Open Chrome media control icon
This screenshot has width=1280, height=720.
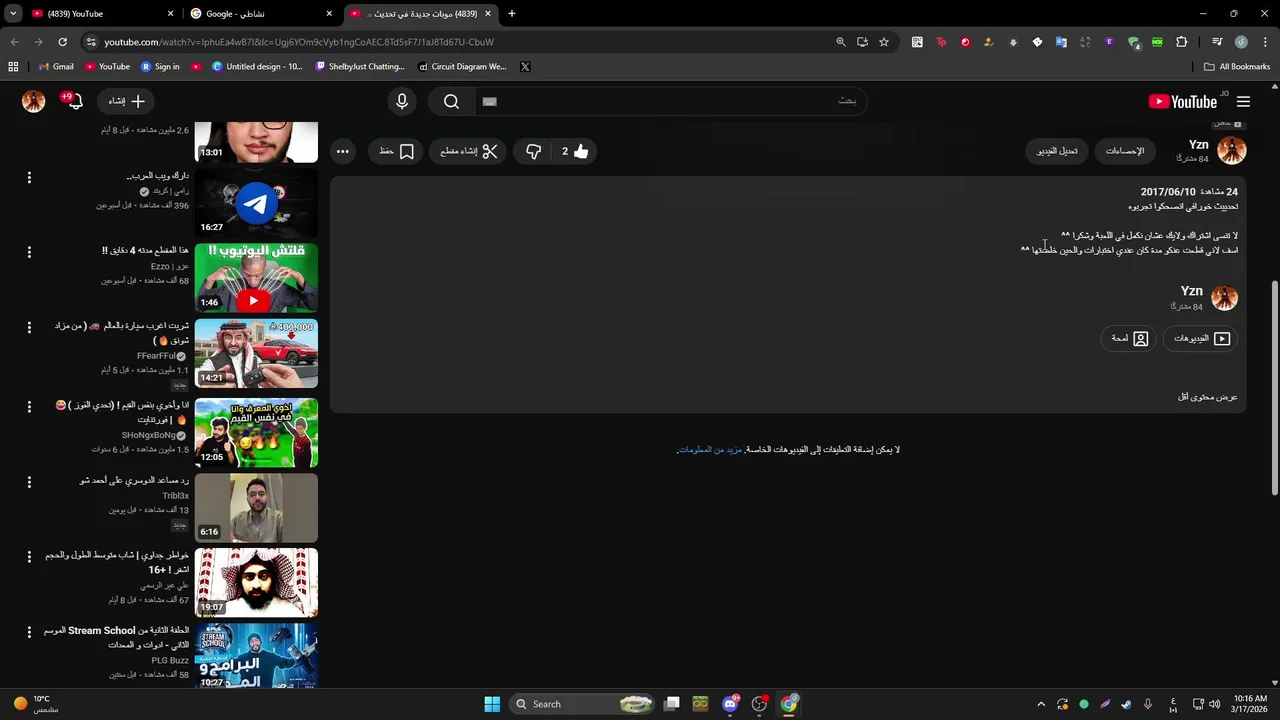point(1217,42)
